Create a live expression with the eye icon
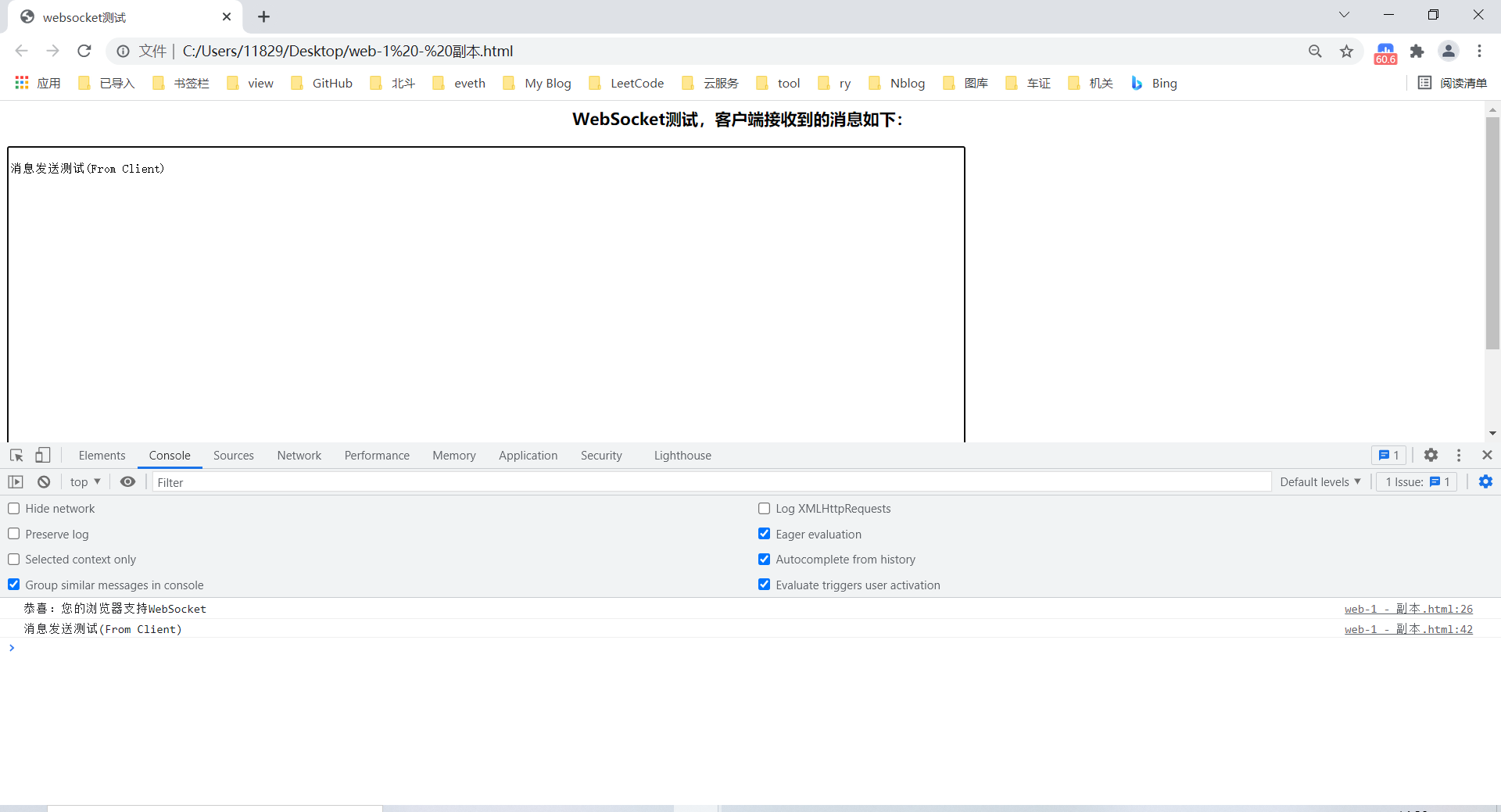 point(127,482)
